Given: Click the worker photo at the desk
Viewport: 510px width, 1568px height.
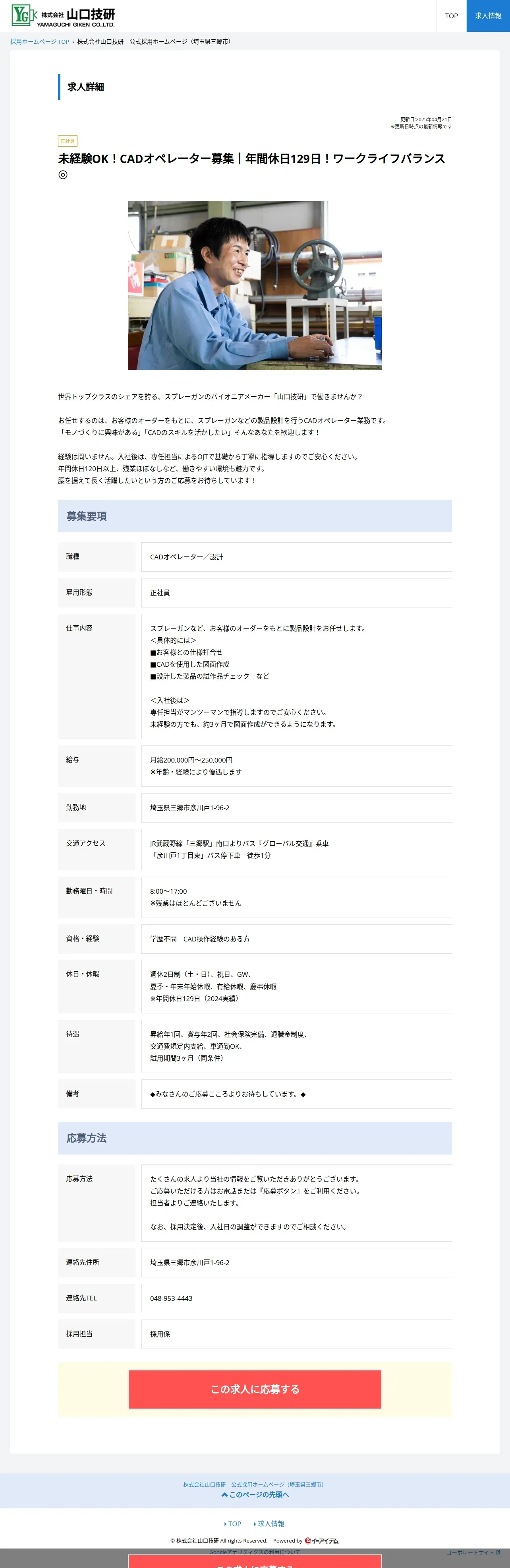Looking at the screenshot, I should click(x=255, y=285).
